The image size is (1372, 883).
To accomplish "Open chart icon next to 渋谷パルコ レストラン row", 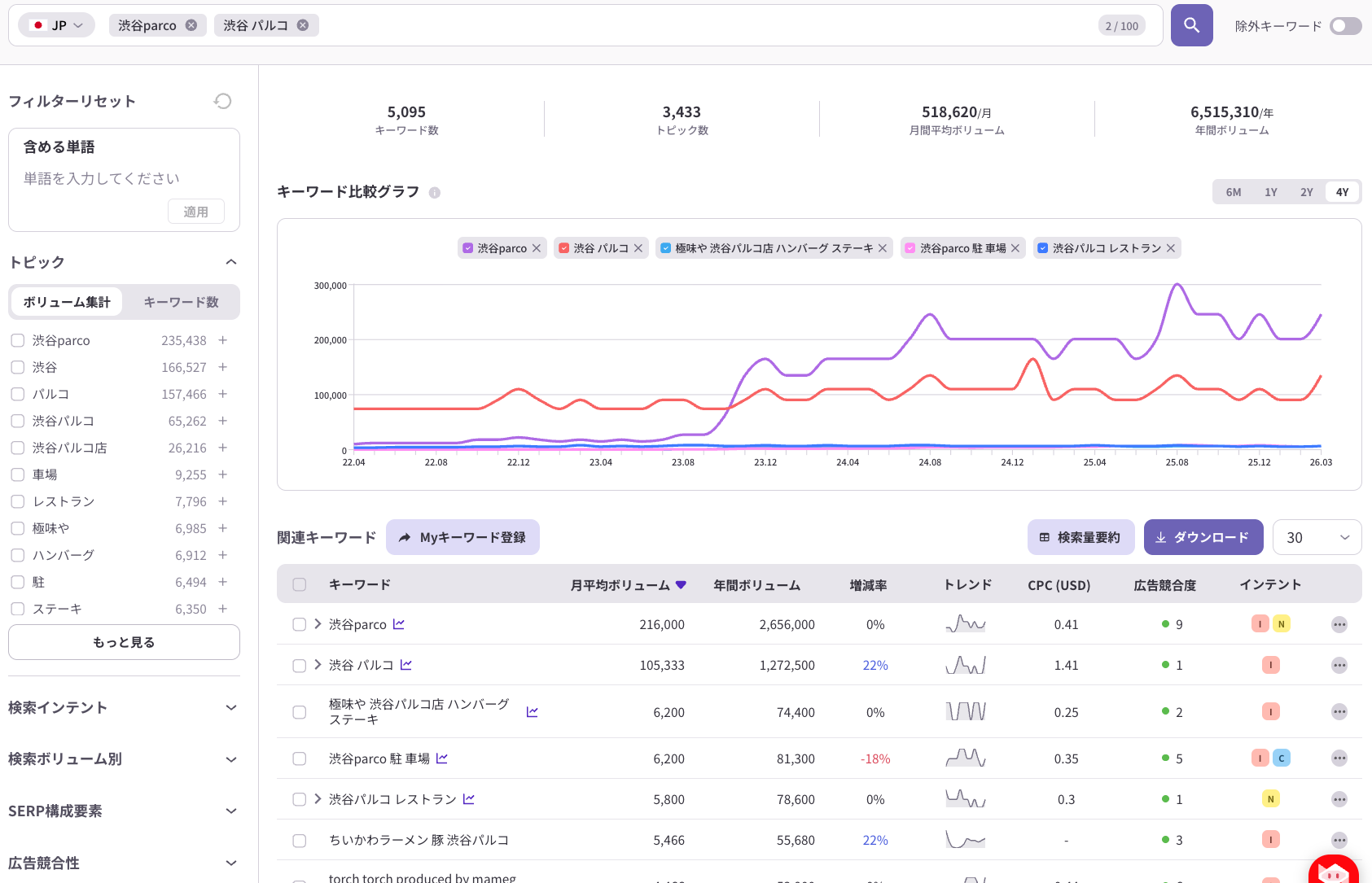I will tap(469, 799).
